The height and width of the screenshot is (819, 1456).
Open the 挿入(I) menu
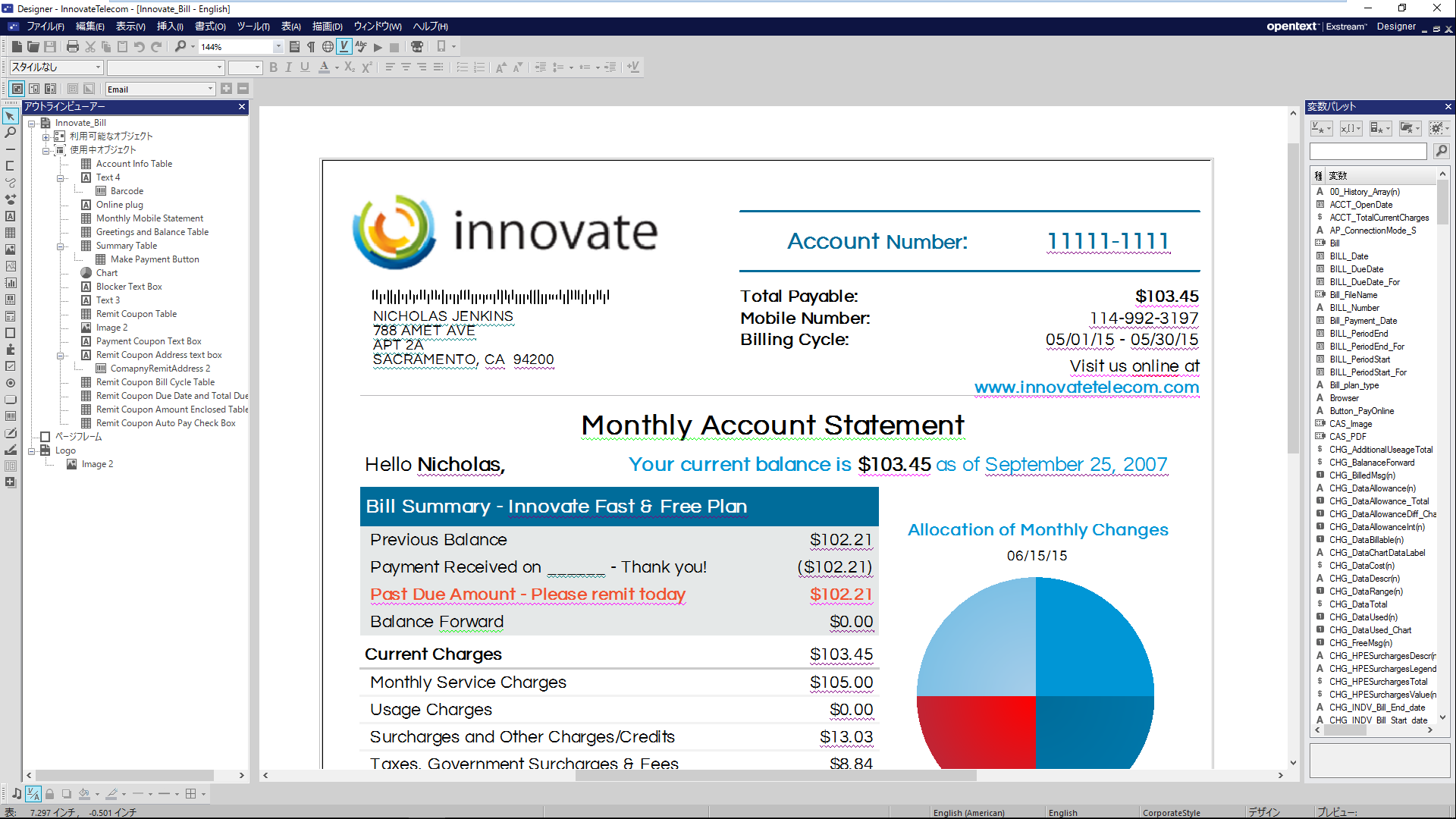tap(170, 27)
